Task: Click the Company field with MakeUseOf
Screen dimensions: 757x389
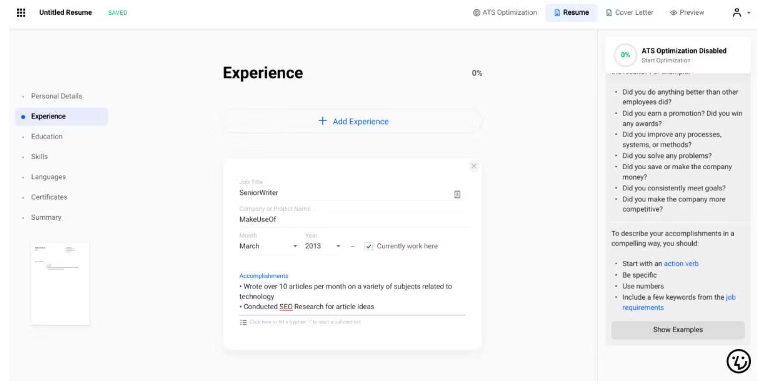Action: (353, 219)
